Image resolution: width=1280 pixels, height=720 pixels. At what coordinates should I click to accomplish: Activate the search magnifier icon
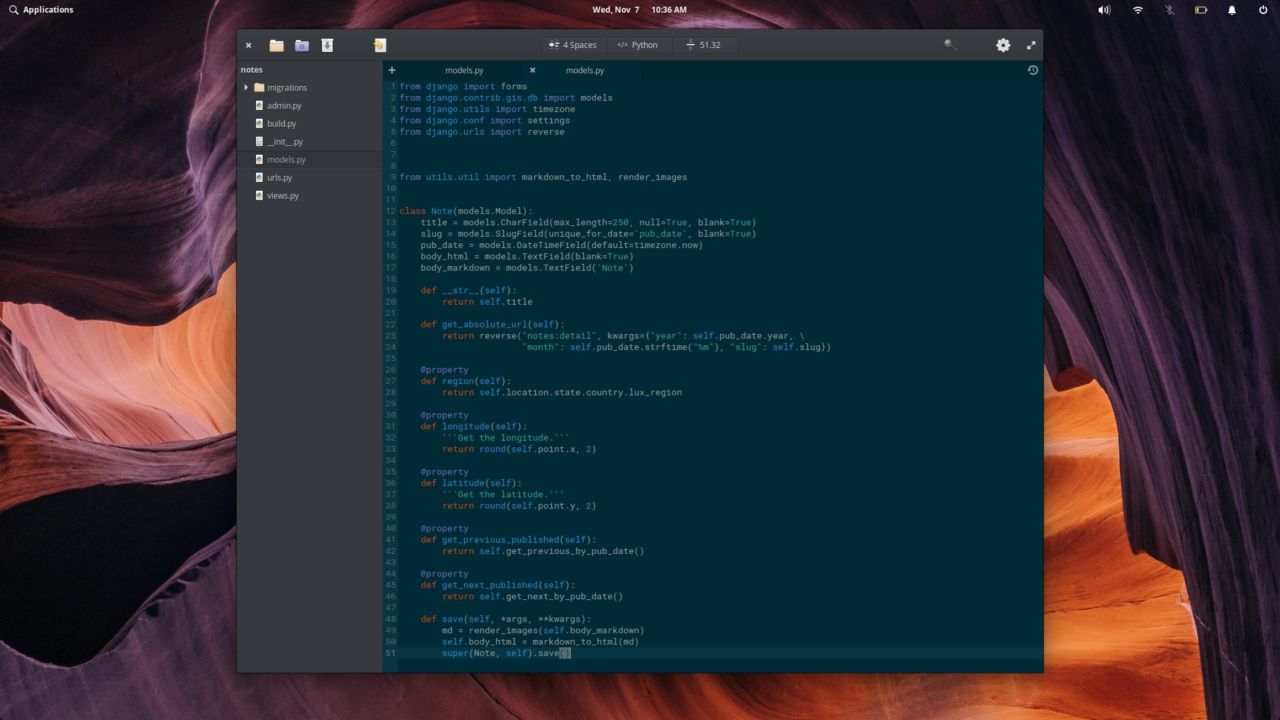[x=949, y=45]
